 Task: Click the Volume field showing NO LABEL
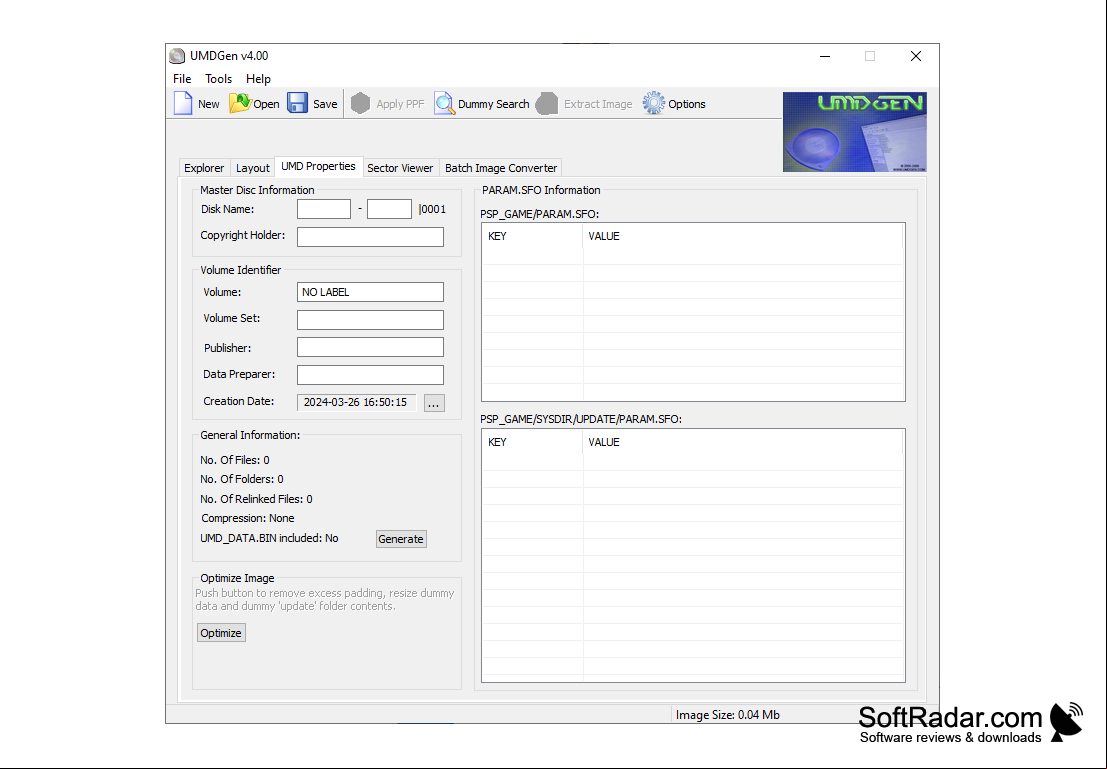tap(370, 292)
